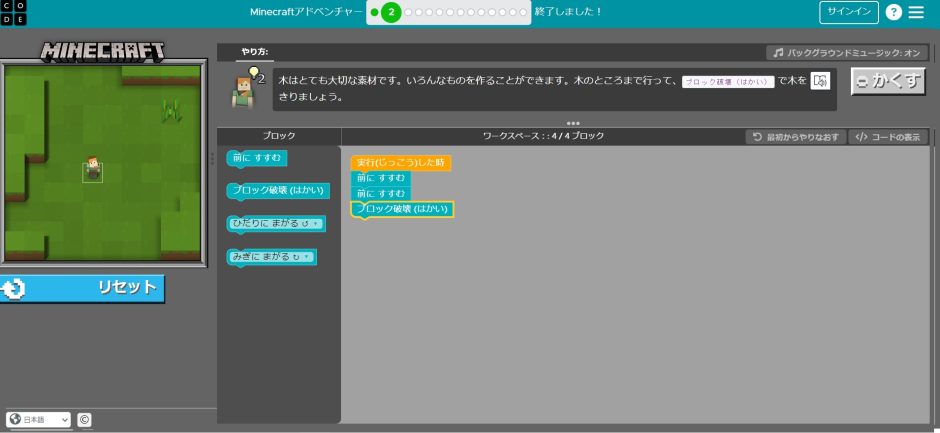Open the hamburger menu
Image resolution: width=940 pixels, height=433 pixels.
coord(916,12)
